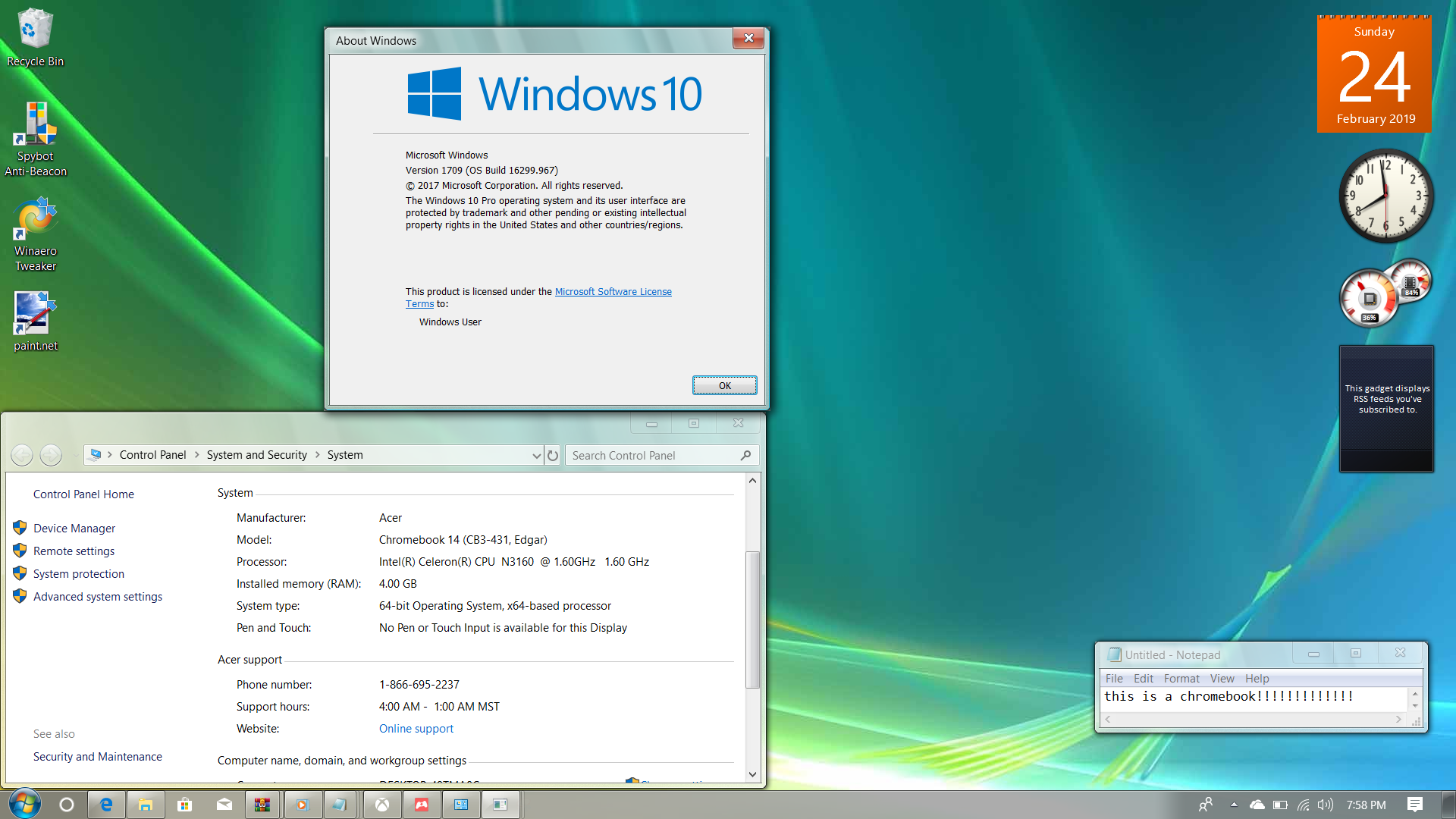1456x819 pixels.
Task: Open WinRAR from the taskbar
Action: (x=262, y=805)
